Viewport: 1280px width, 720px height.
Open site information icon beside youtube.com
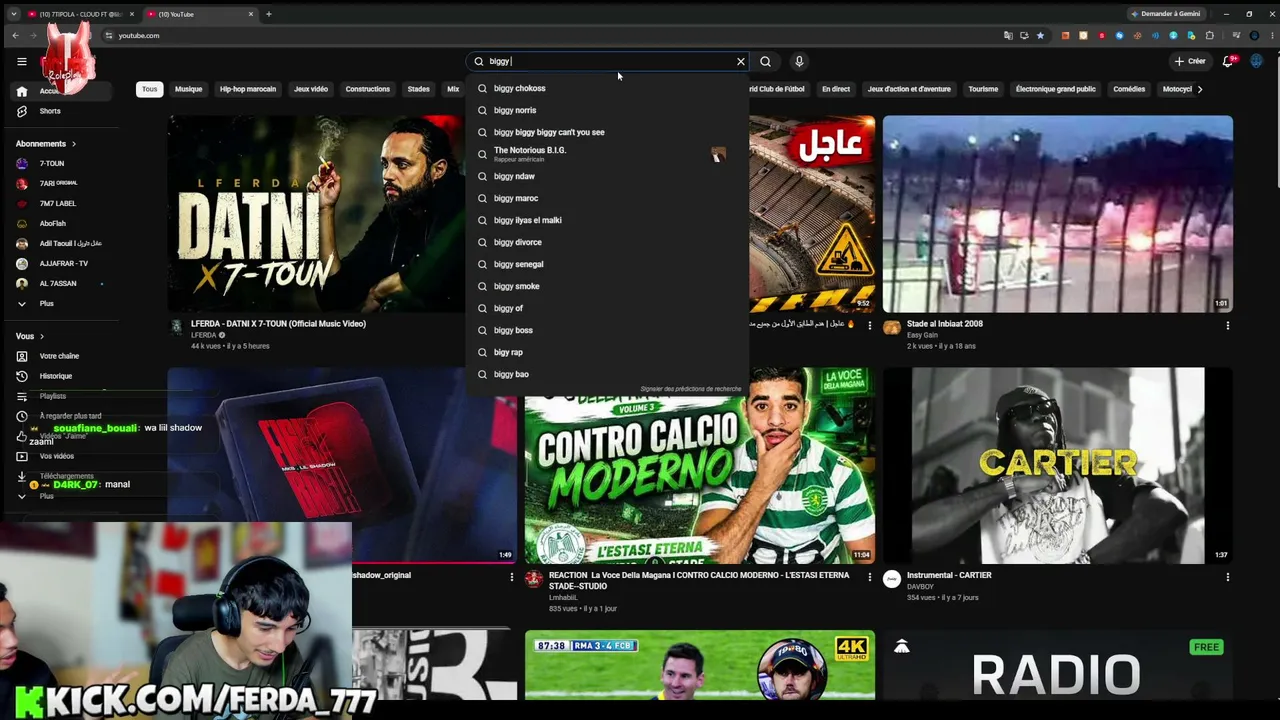point(108,35)
